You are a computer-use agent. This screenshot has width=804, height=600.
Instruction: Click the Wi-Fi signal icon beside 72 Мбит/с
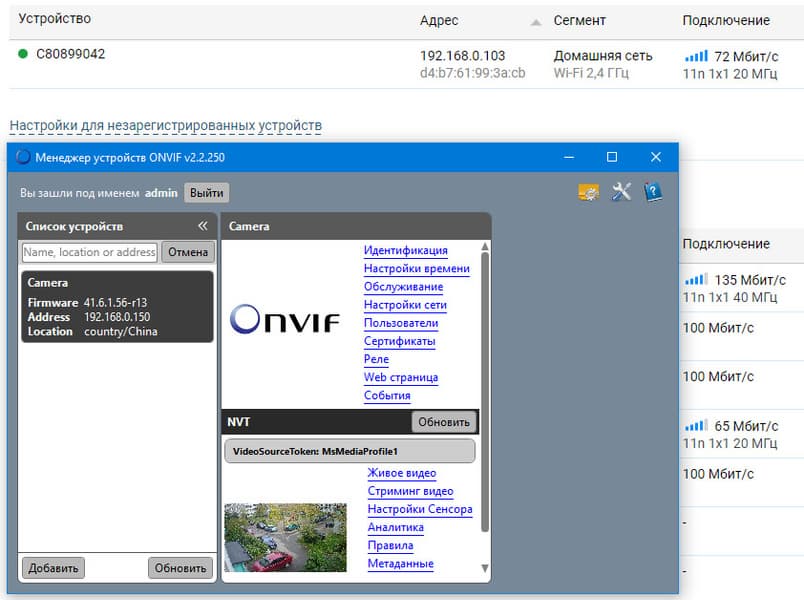[696, 56]
